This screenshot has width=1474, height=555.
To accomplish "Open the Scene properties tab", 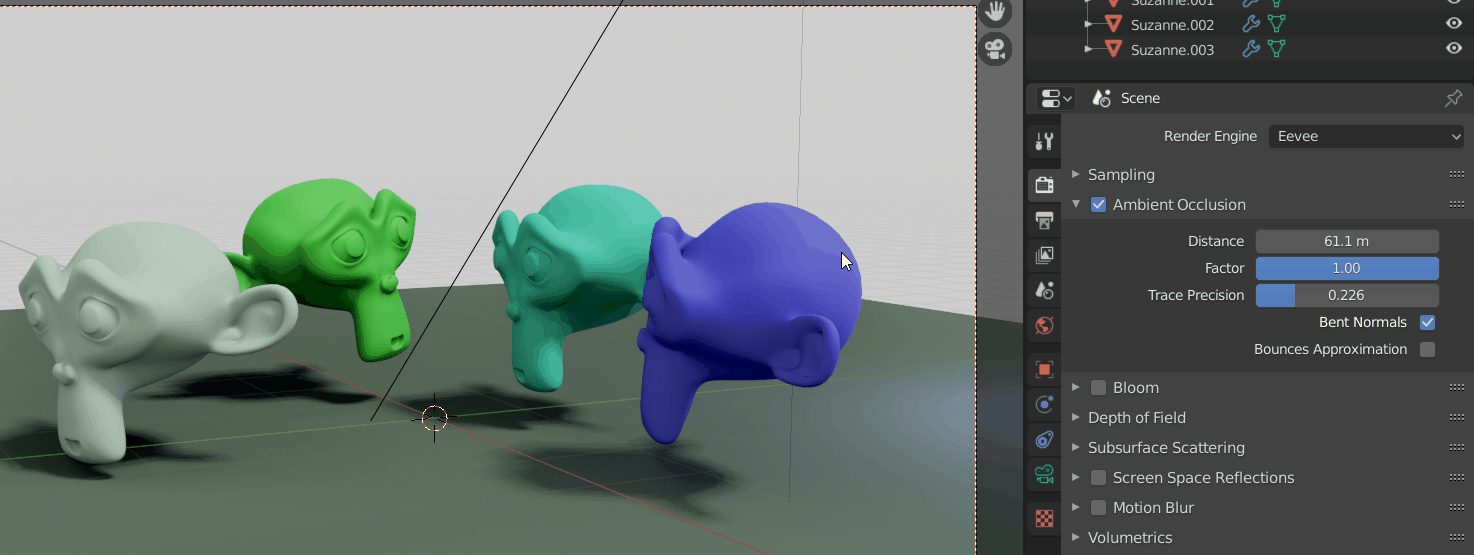I will 1044,290.
